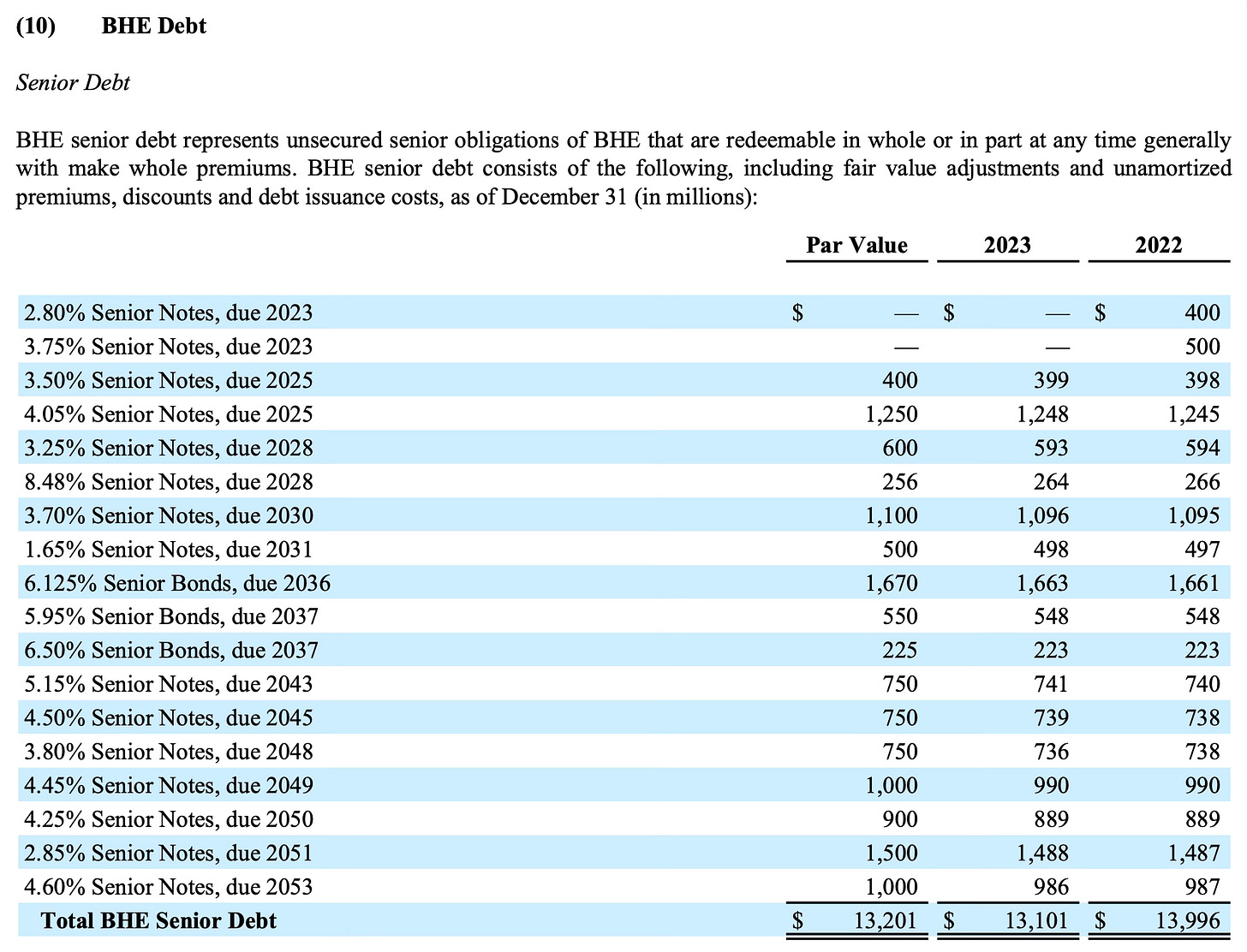Select row label '1.65% Senior Notes, due 2031'

(x=169, y=550)
